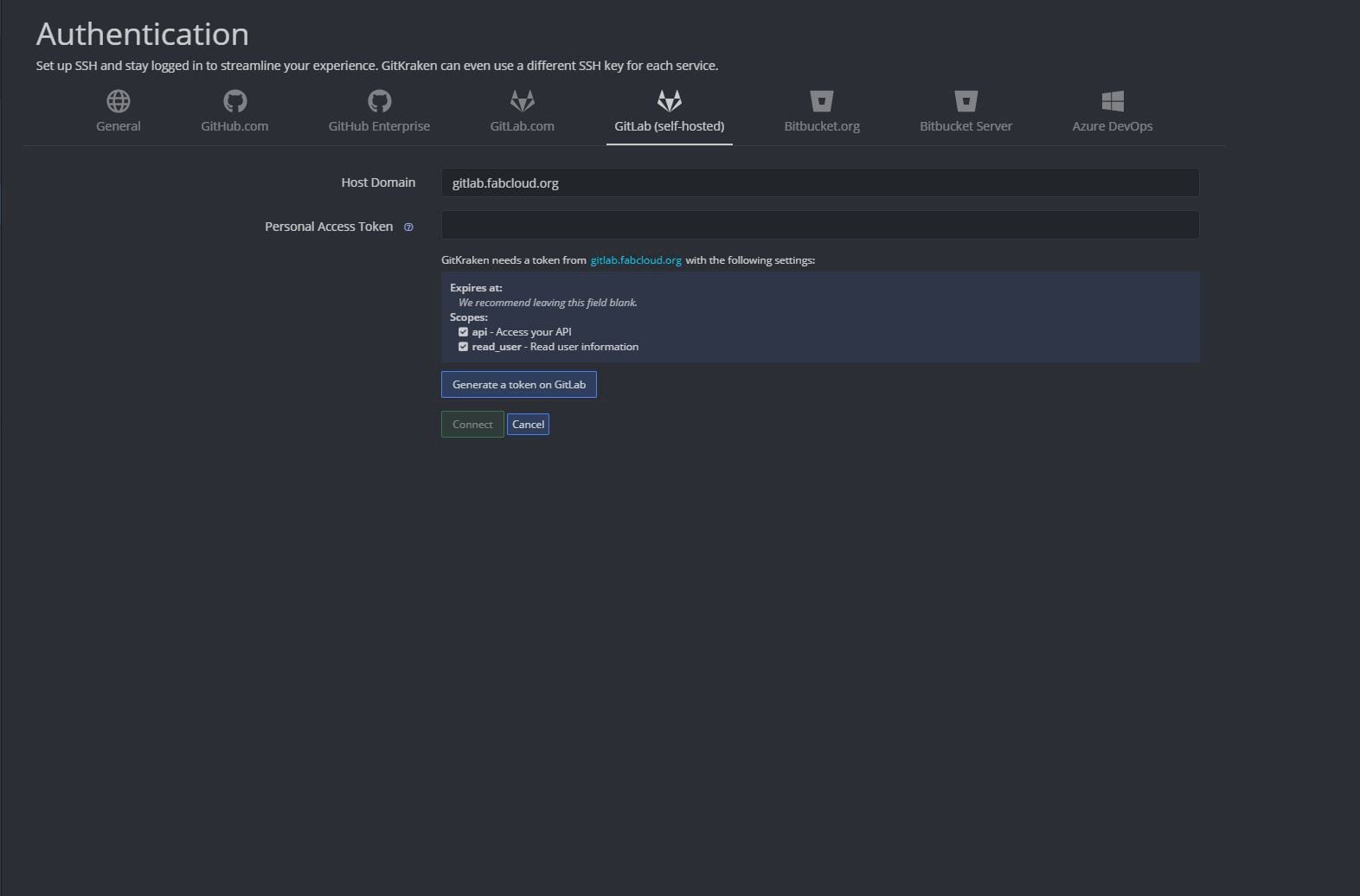The image size is (1360, 896).
Task: Select the GitHub.com octocat icon
Action: click(x=234, y=101)
